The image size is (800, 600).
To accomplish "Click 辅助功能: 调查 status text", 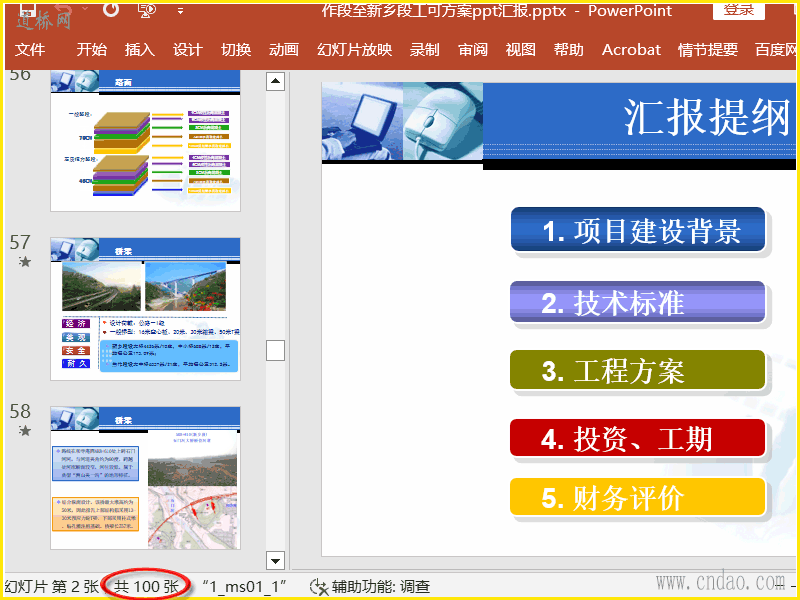I will click(x=381, y=587).
